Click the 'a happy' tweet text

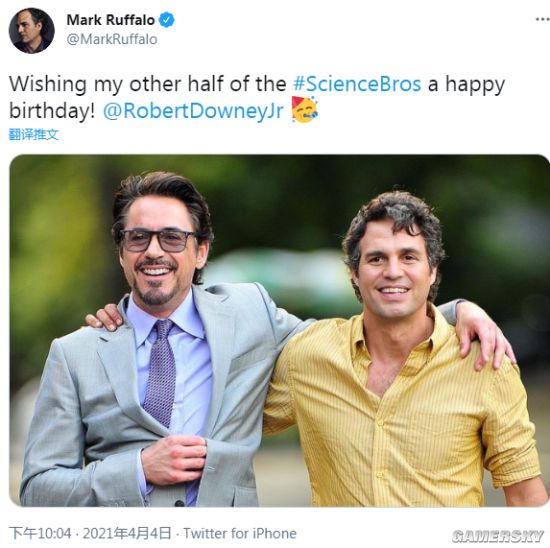click(467, 85)
